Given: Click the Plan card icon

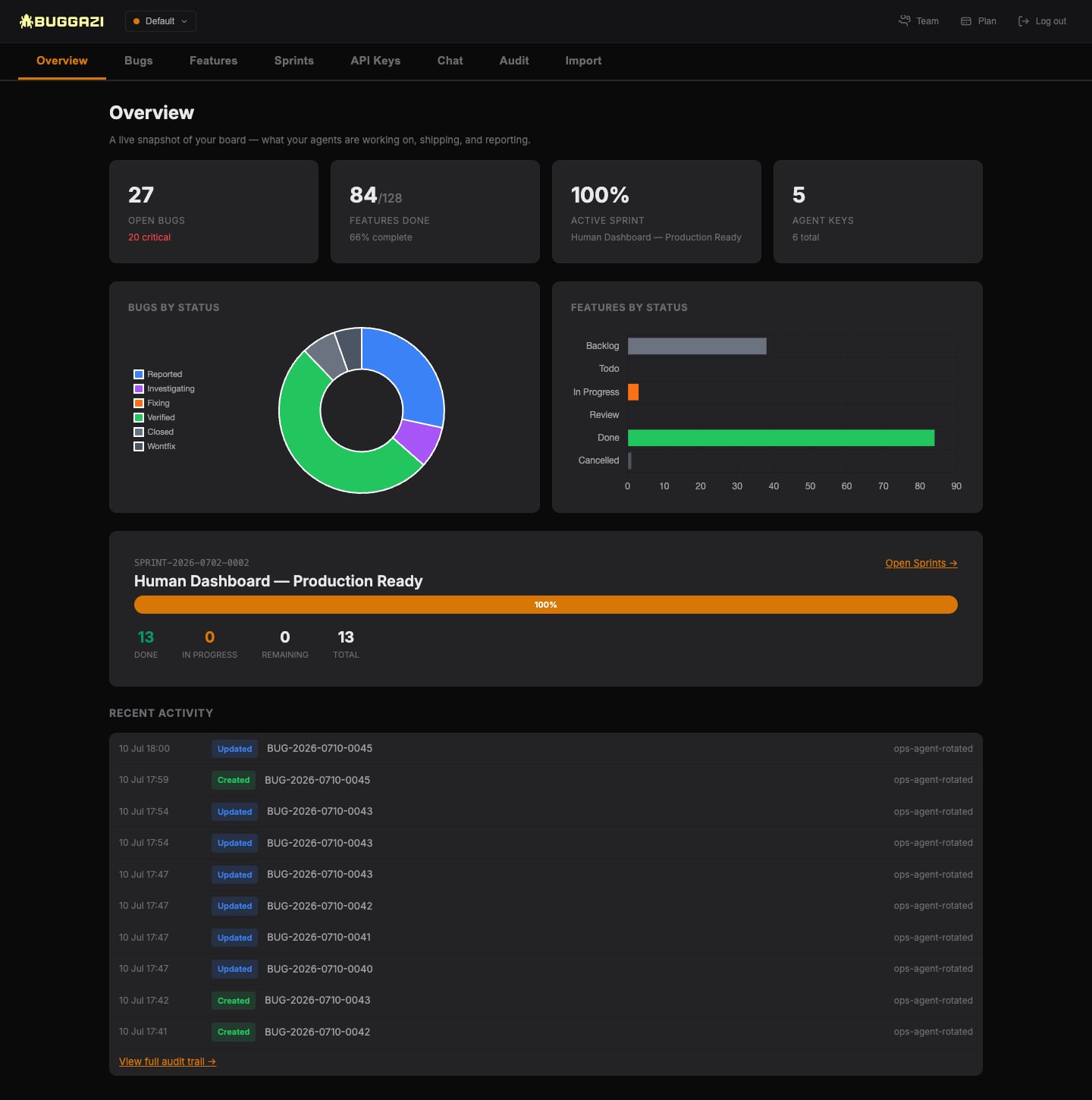Looking at the screenshot, I should coord(966,21).
